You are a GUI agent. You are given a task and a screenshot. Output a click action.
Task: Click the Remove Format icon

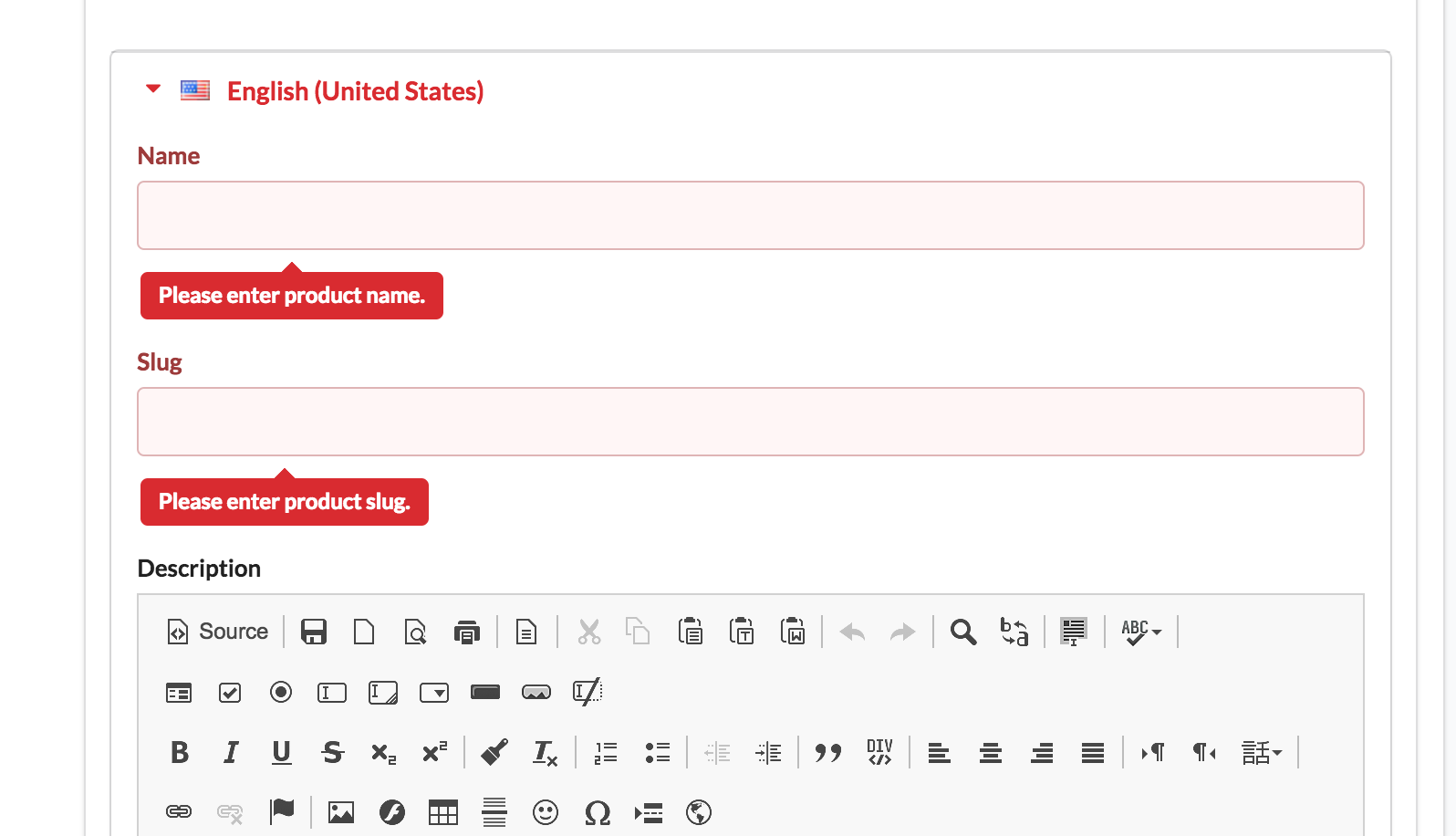tap(546, 753)
